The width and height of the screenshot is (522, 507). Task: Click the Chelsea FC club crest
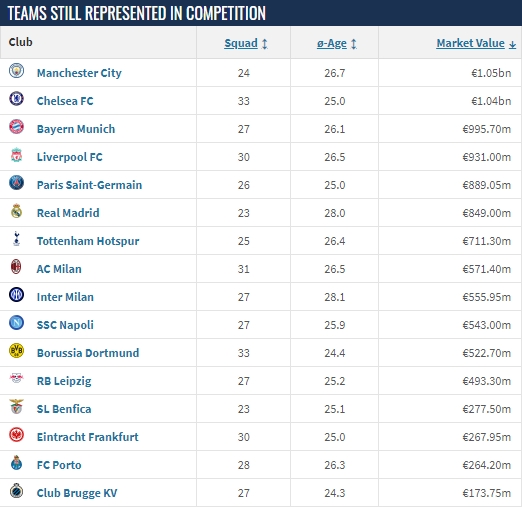[x=16, y=99]
